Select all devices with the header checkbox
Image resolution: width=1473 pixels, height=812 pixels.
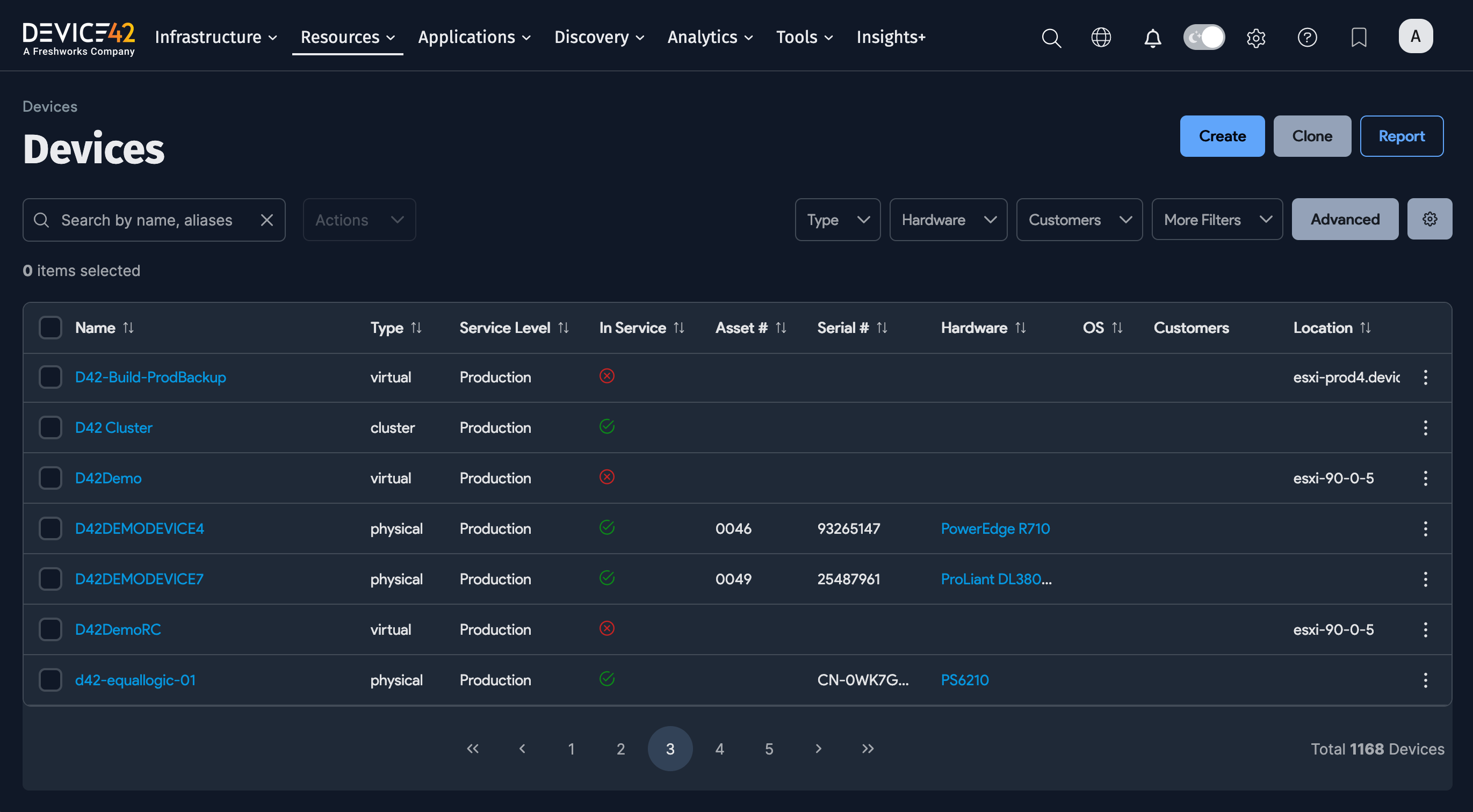pos(50,327)
